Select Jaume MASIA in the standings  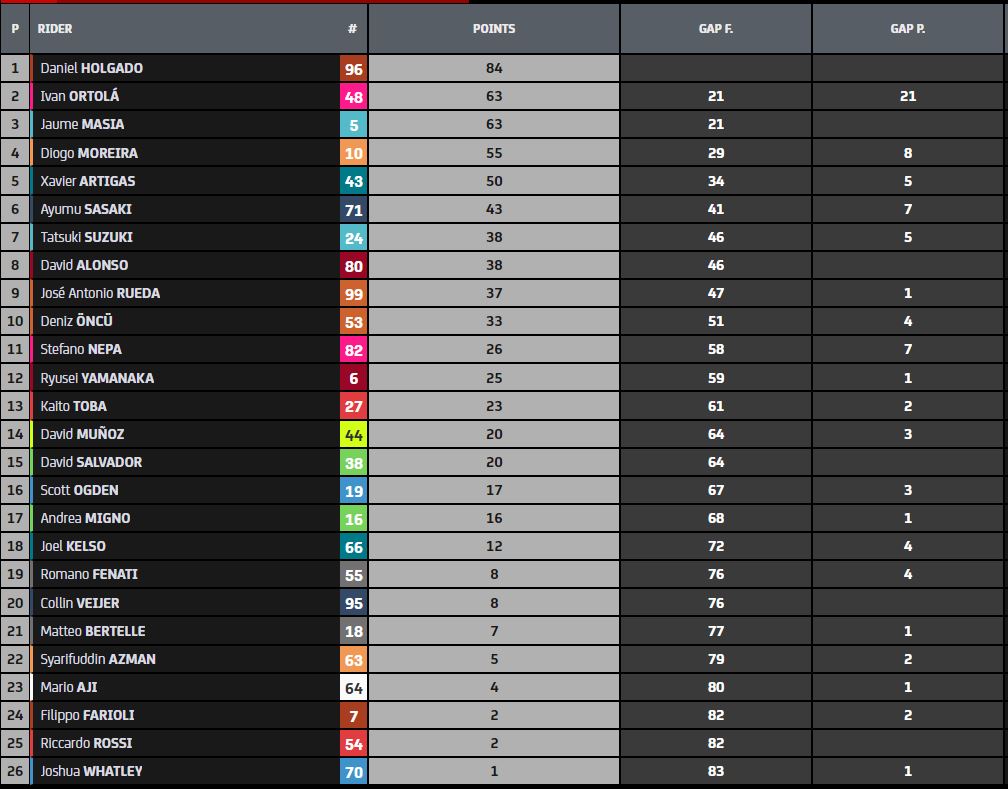click(82, 125)
